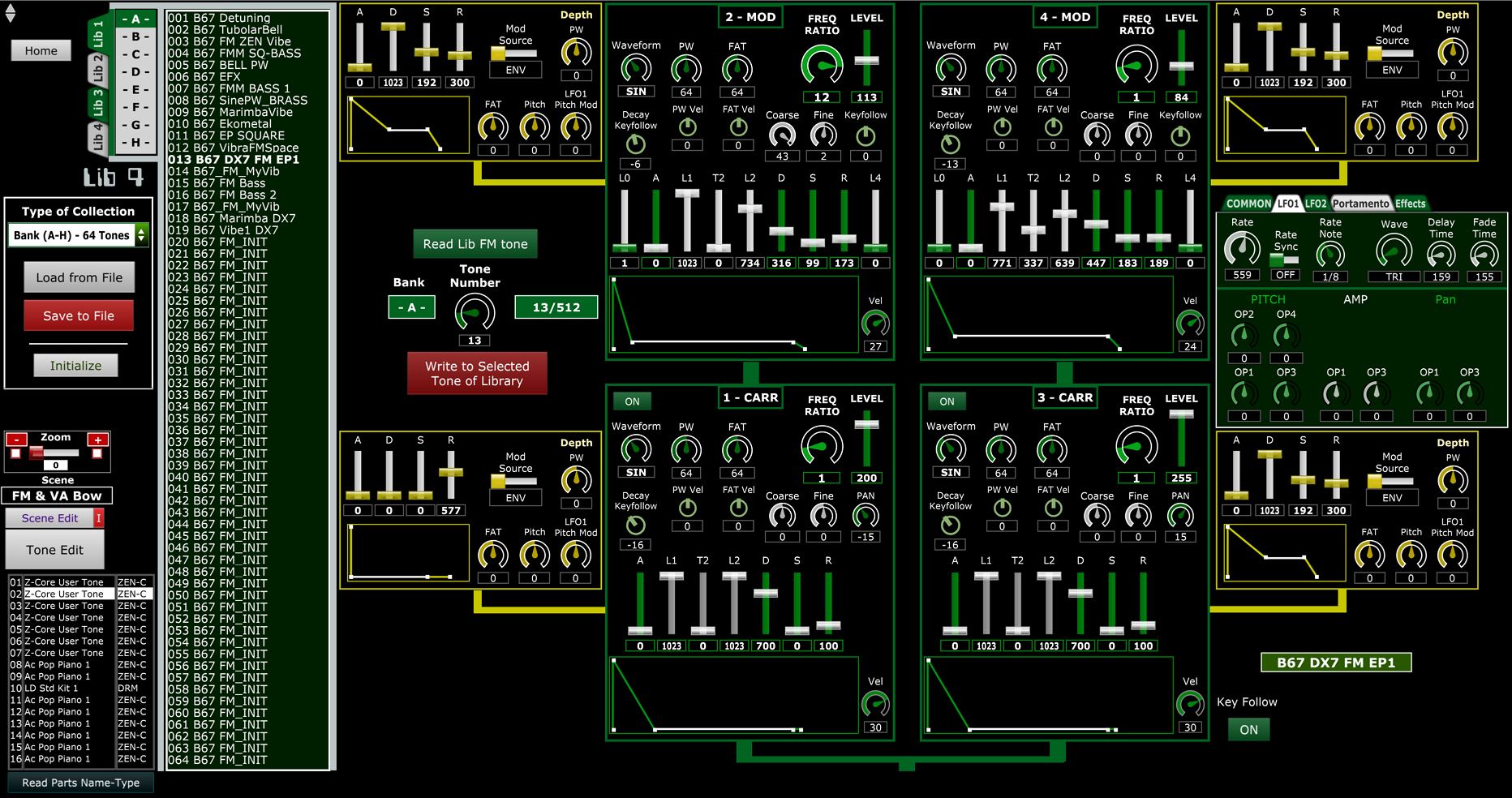Toggle the ON switch of the 3 - CARR operator
This screenshot has height=798, width=1512.
coord(947,401)
